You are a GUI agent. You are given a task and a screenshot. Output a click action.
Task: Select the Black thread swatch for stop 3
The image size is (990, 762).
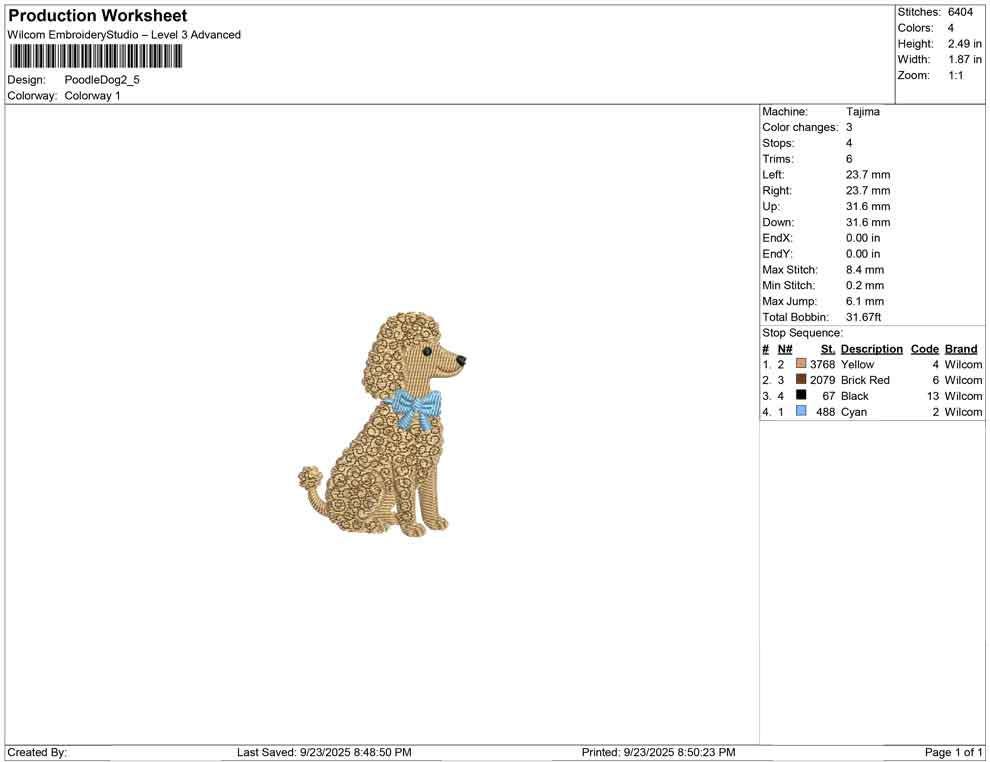(x=800, y=396)
